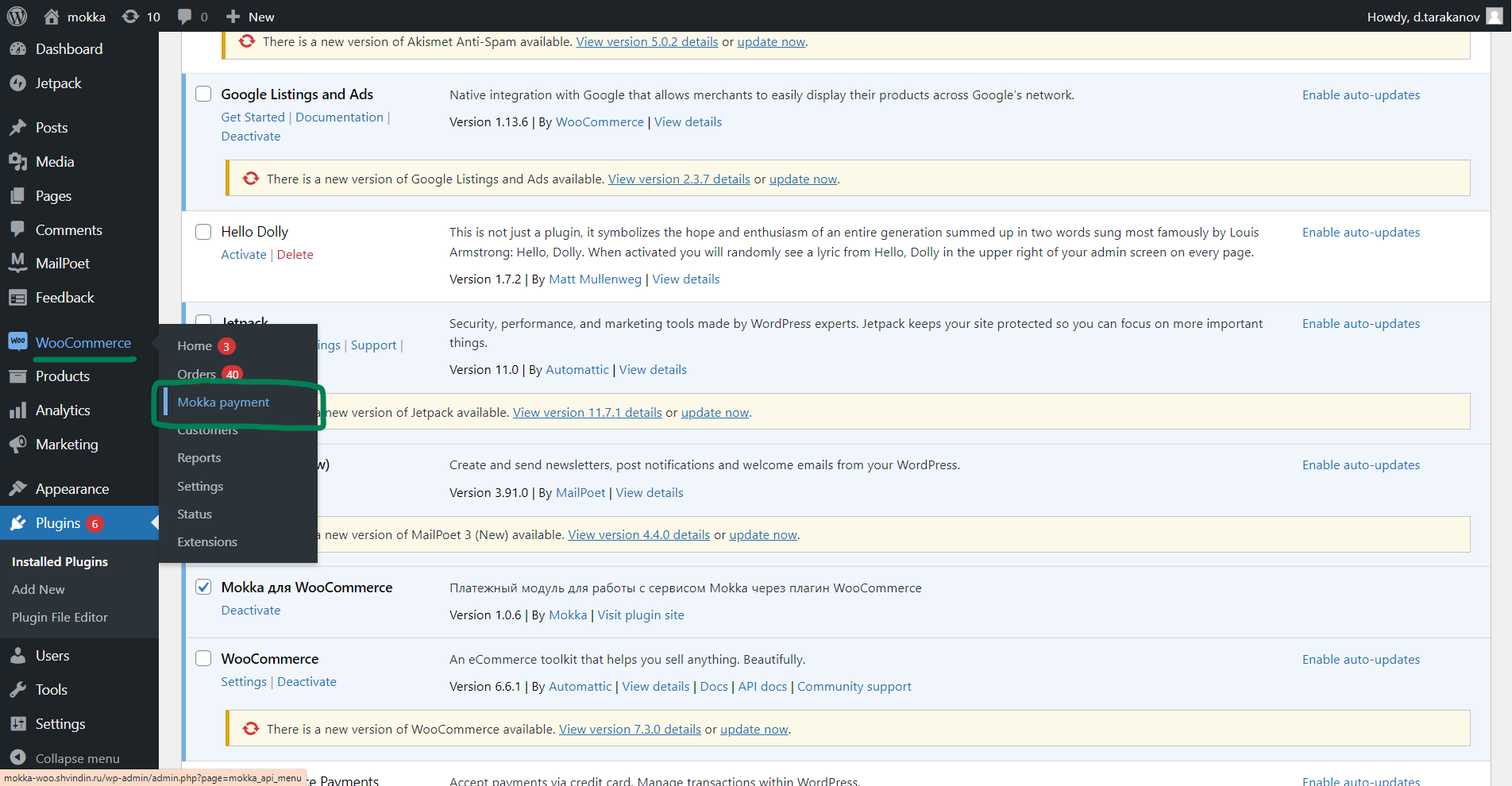This screenshot has height=786, width=1512.
Task: Click update now for Jetpack
Action: click(715, 413)
